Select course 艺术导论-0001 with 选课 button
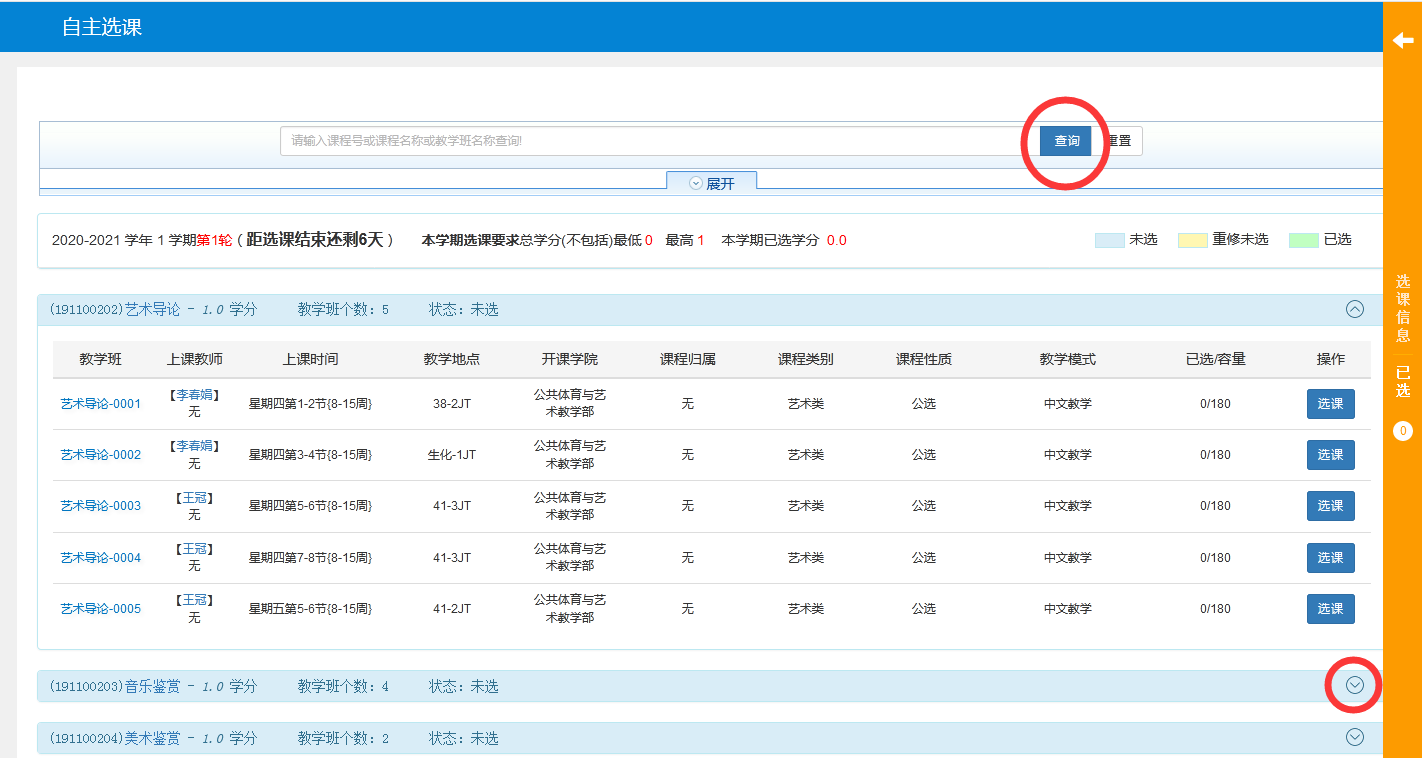This screenshot has width=1422, height=758. click(x=1330, y=404)
